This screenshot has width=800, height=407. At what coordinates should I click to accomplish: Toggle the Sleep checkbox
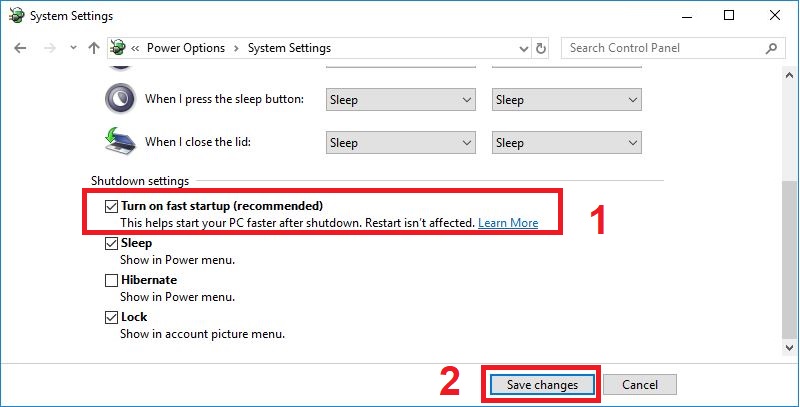[111, 243]
